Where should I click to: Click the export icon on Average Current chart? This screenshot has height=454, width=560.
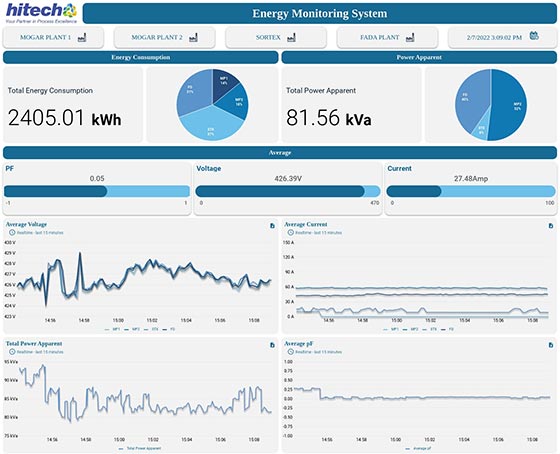click(x=551, y=226)
